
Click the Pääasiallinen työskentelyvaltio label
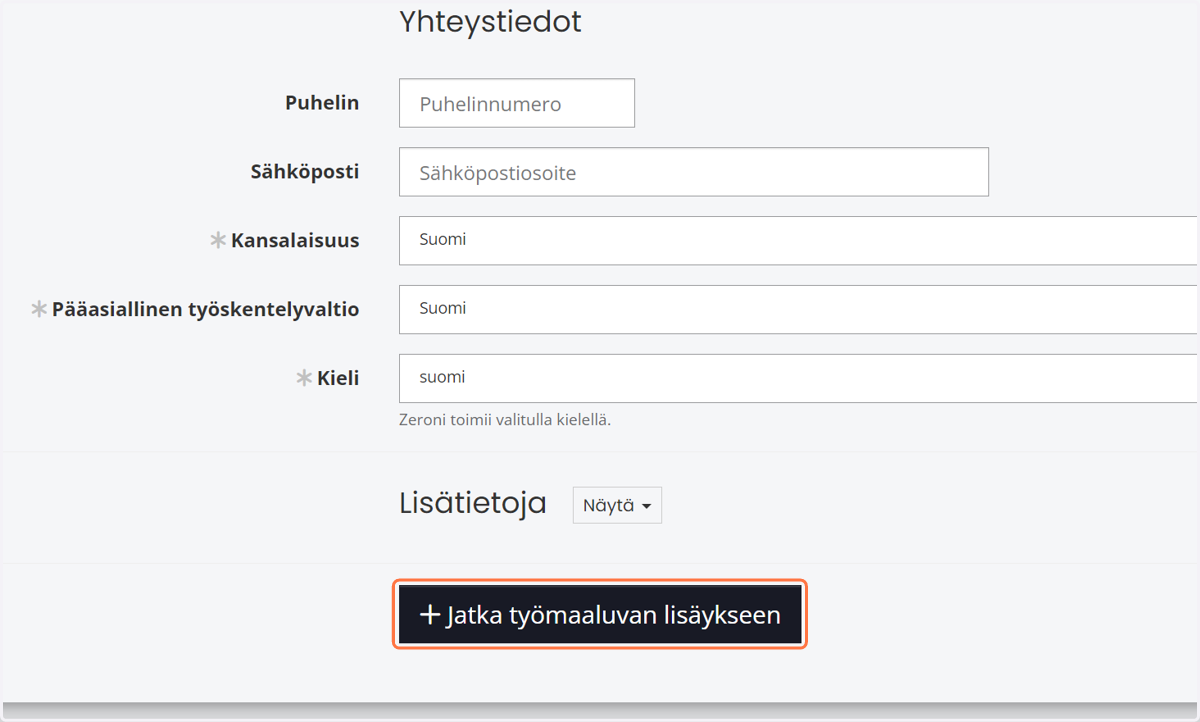point(206,309)
